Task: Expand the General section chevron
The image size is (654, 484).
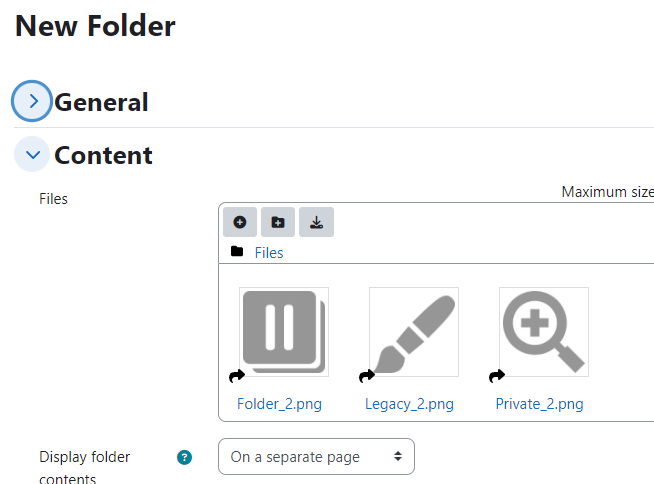Action: tap(32, 101)
